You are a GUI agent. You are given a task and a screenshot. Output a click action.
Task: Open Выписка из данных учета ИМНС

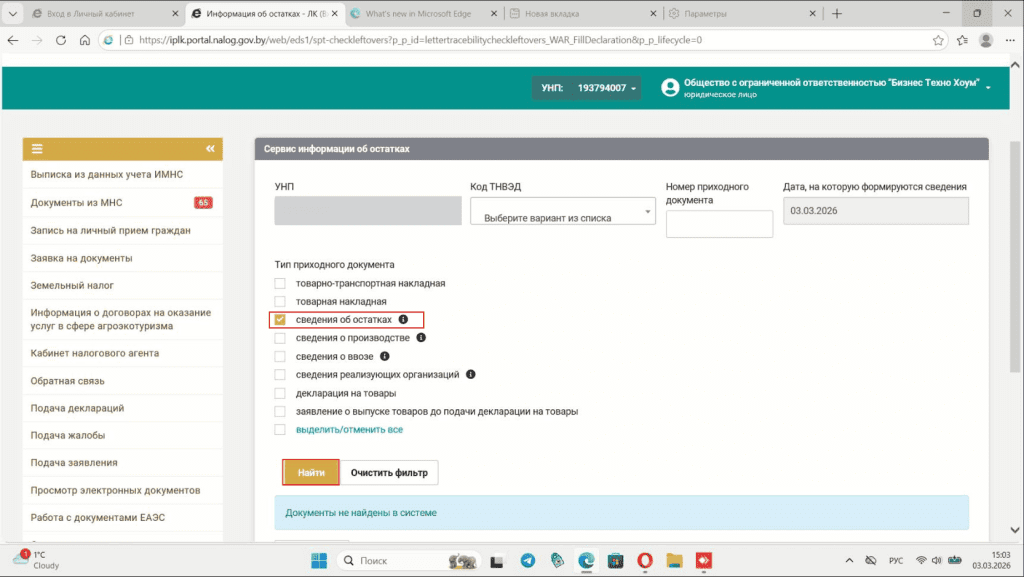click(122, 174)
